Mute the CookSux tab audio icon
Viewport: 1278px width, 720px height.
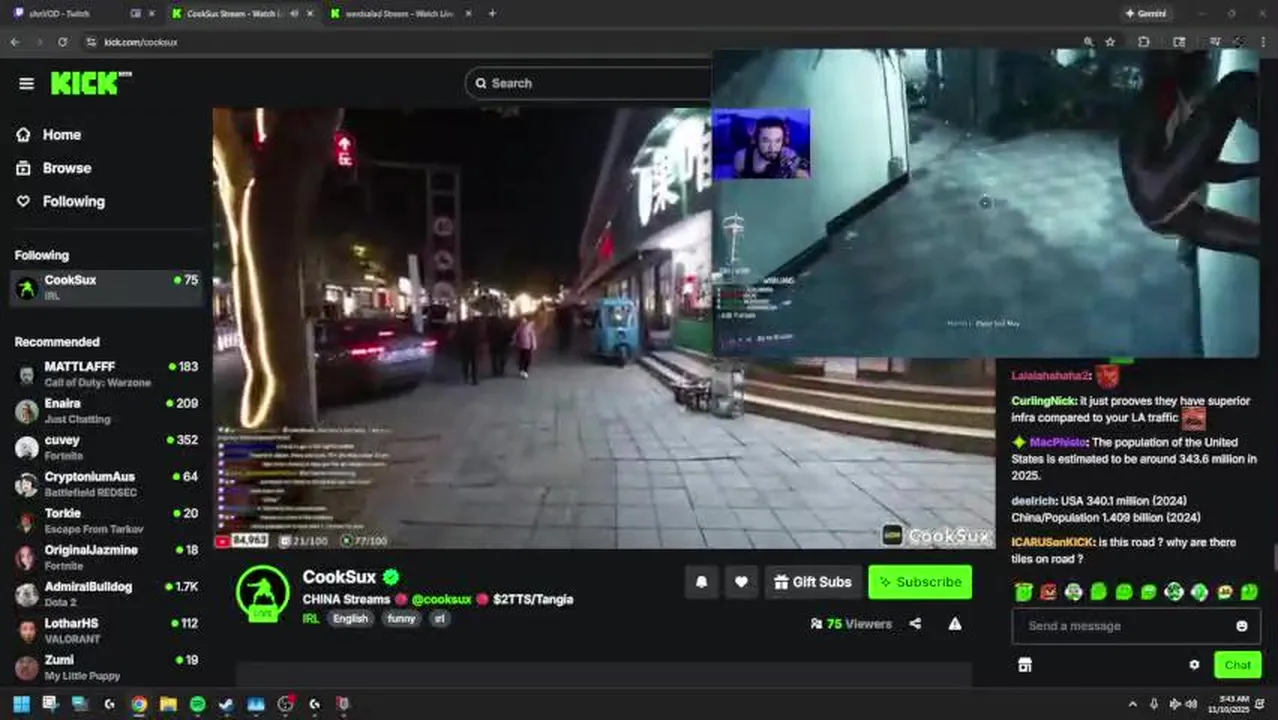pos(293,14)
